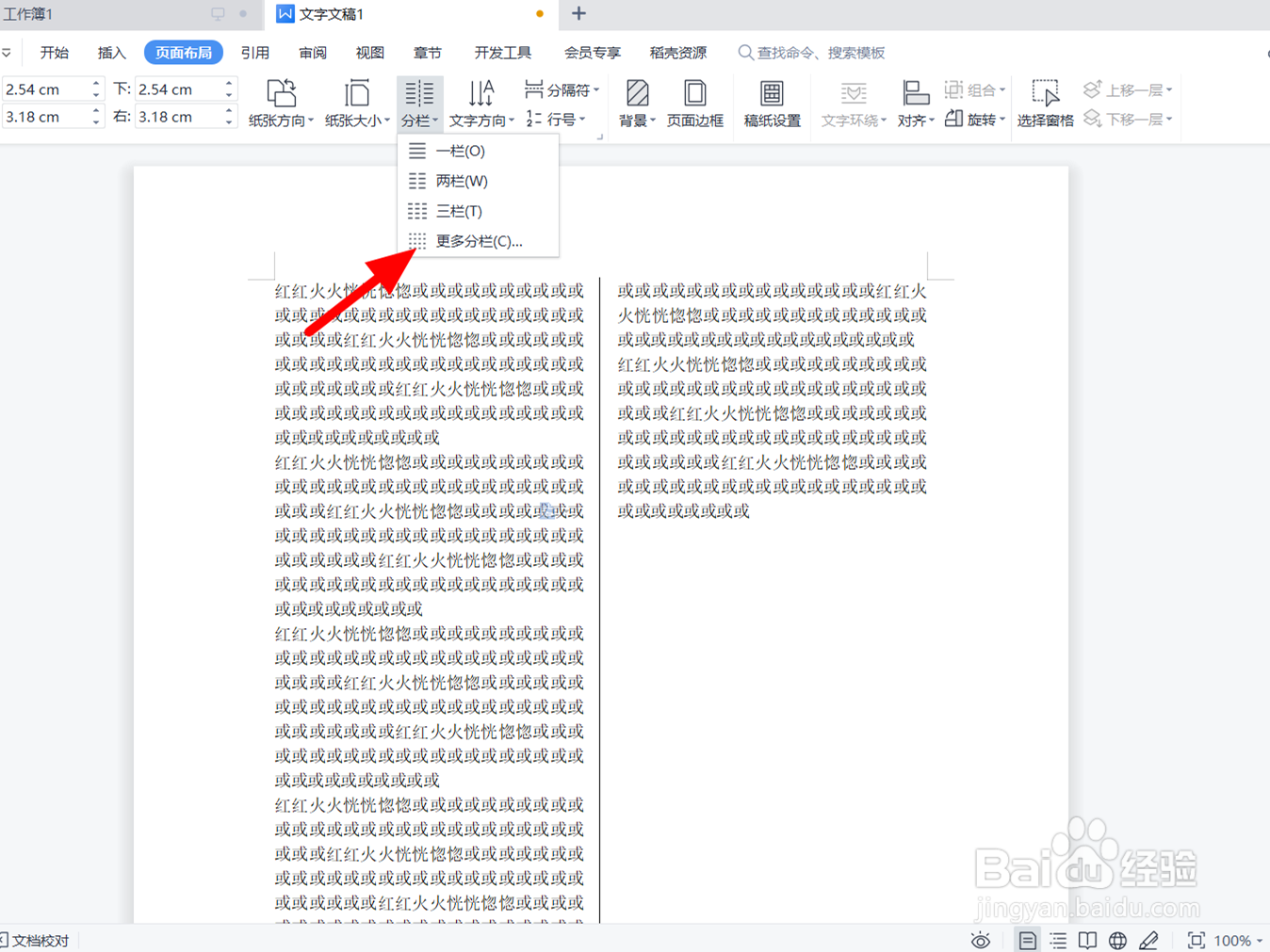Open the Paper Size (纸张大小) tool
This screenshot has height=952, width=1270.
click(357, 104)
